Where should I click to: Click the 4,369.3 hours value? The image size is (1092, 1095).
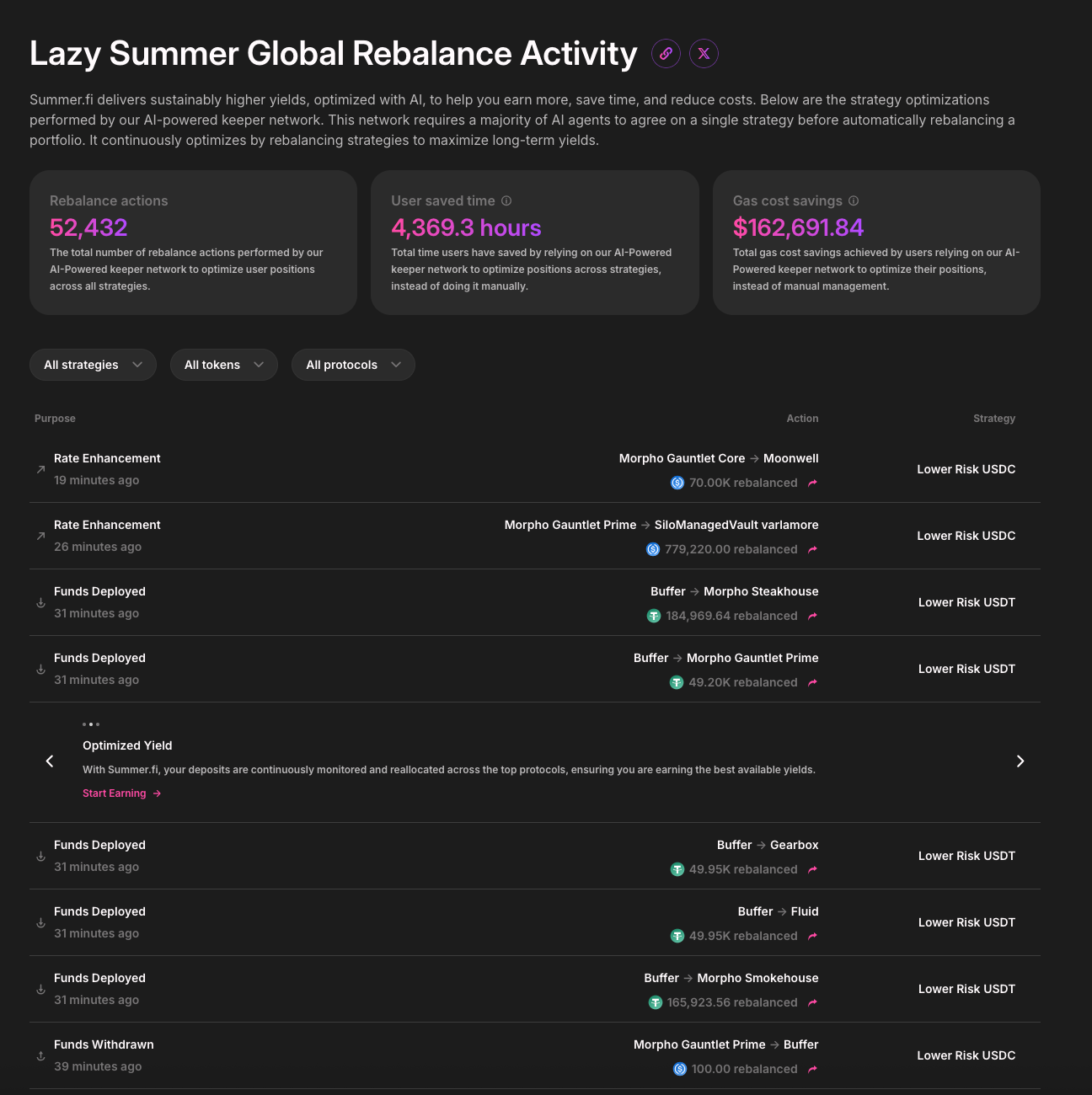coord(466,227)
